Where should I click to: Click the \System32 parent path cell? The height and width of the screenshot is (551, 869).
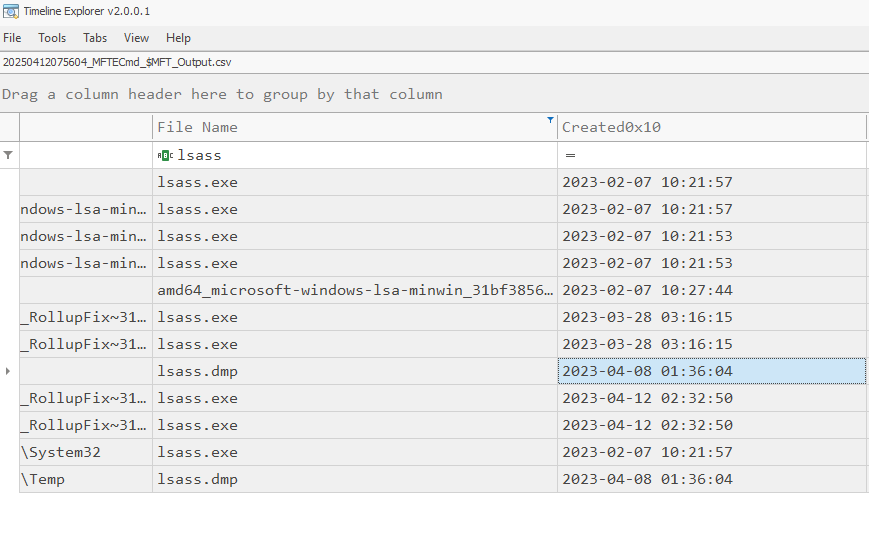point(86,452)
